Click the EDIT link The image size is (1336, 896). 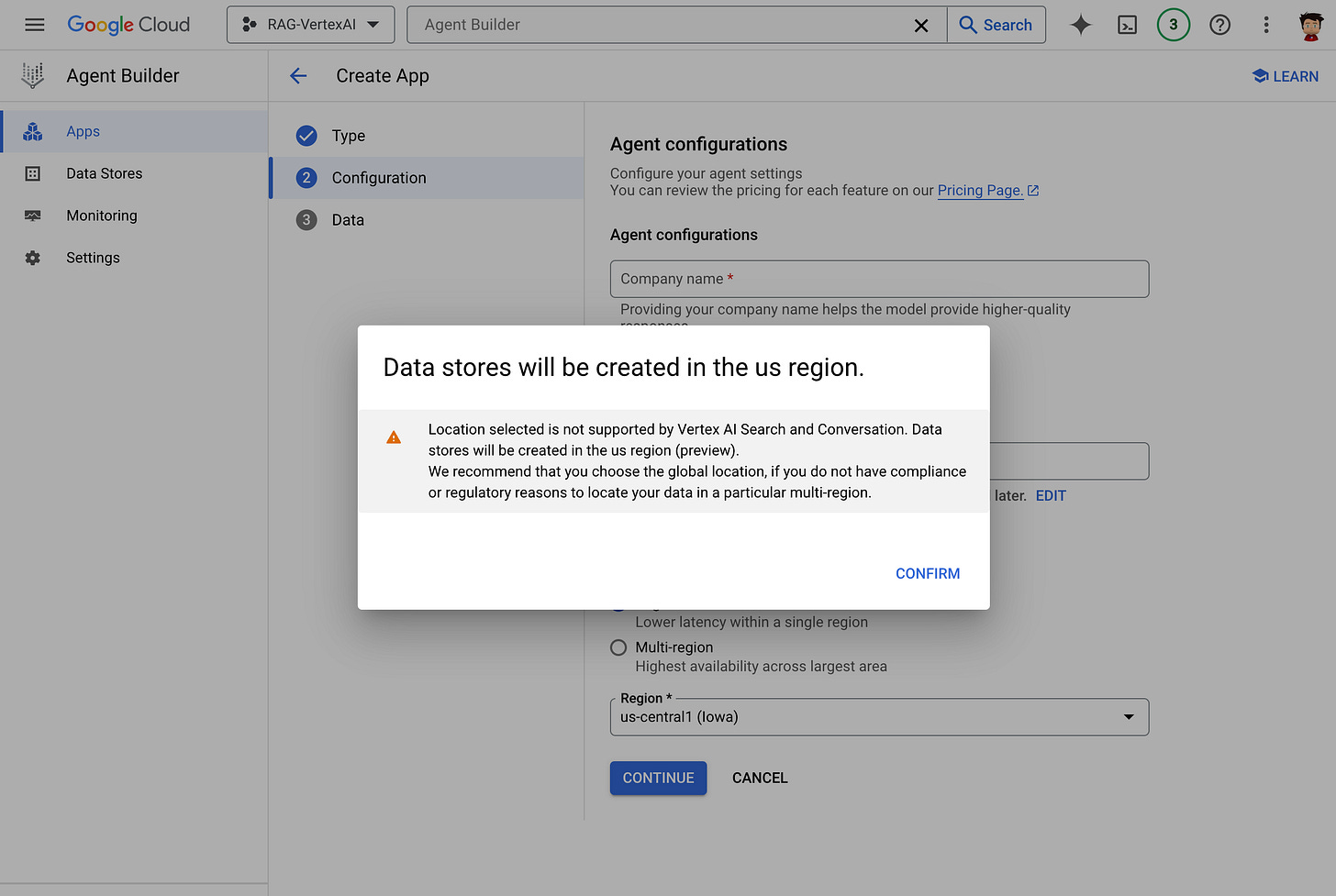click(1051, 495)
